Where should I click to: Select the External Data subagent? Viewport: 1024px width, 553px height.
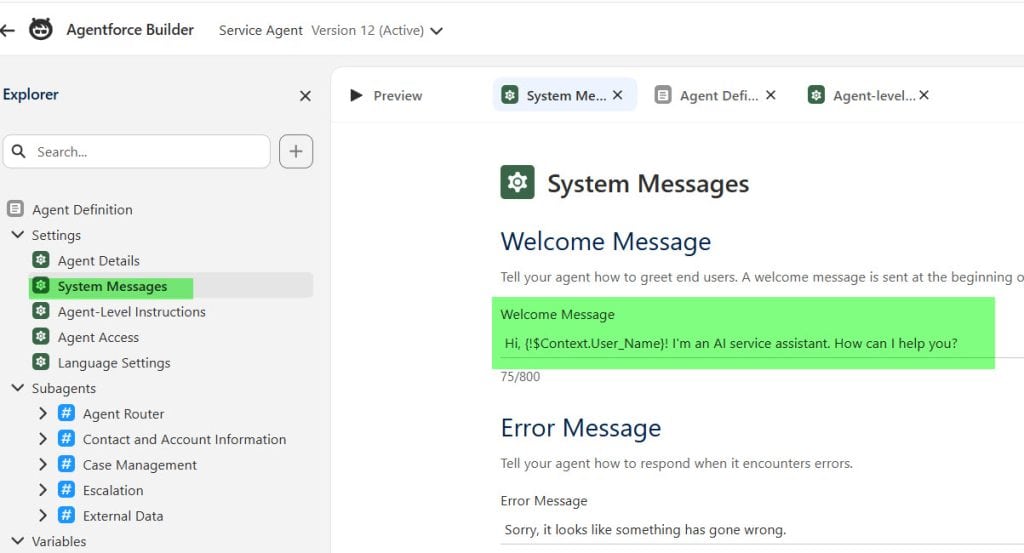123,516
